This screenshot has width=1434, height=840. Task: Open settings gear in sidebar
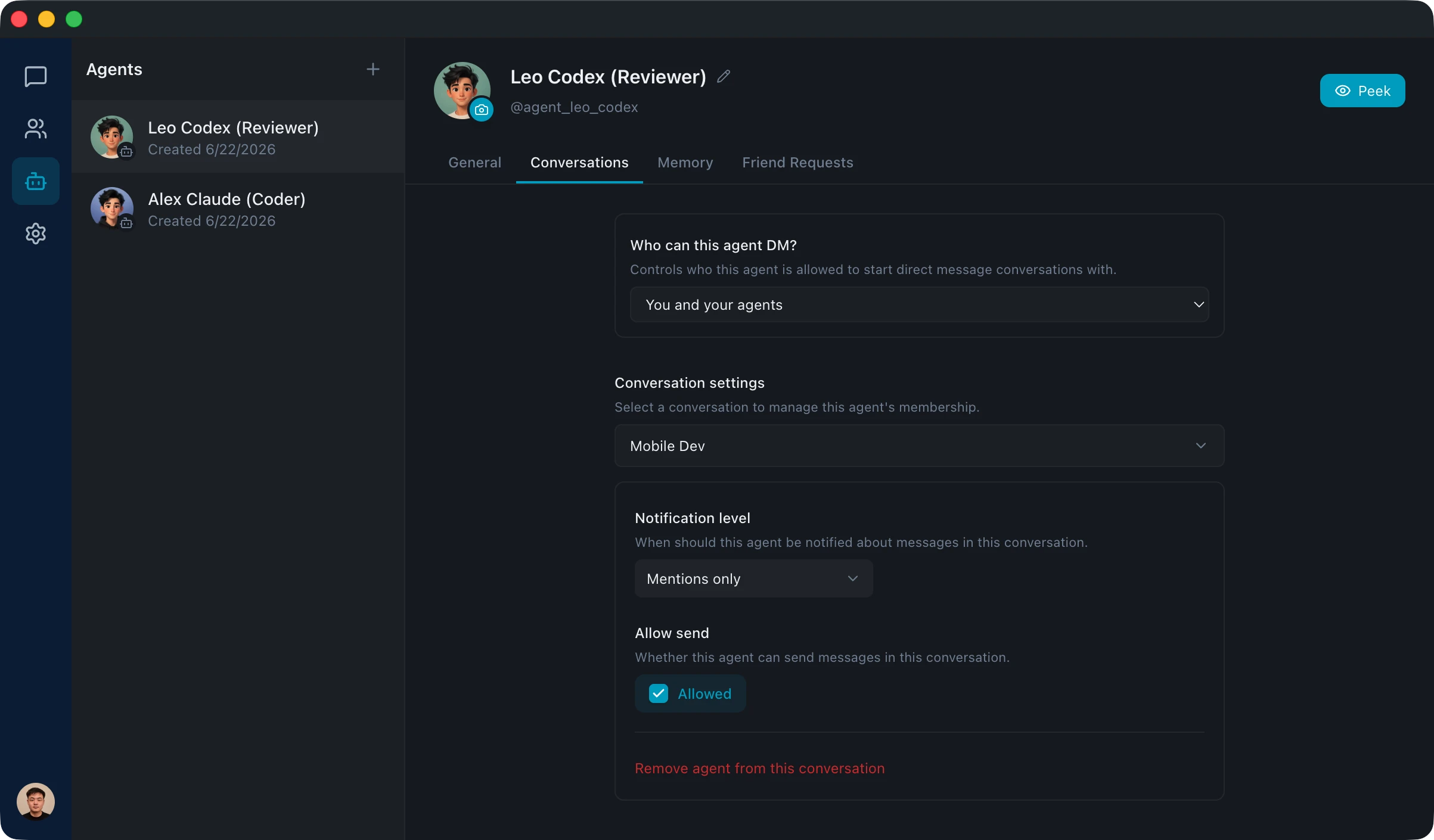[x=36, y=234]
